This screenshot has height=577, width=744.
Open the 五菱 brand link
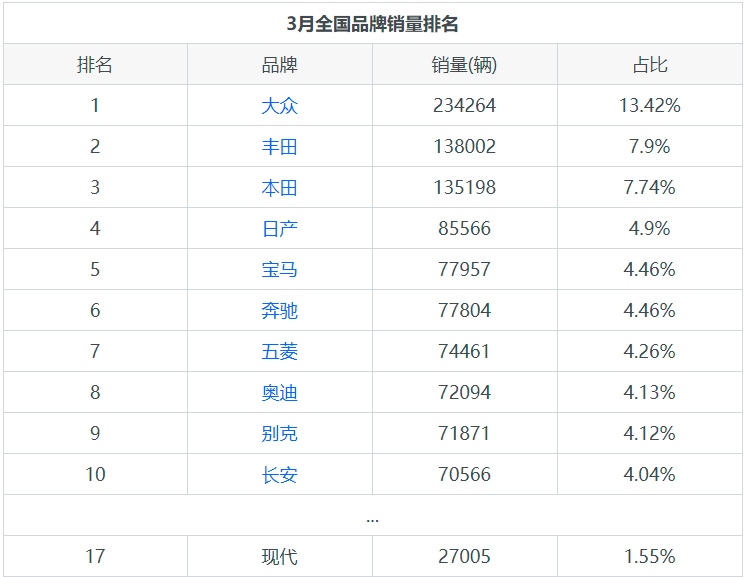point(279,352)
